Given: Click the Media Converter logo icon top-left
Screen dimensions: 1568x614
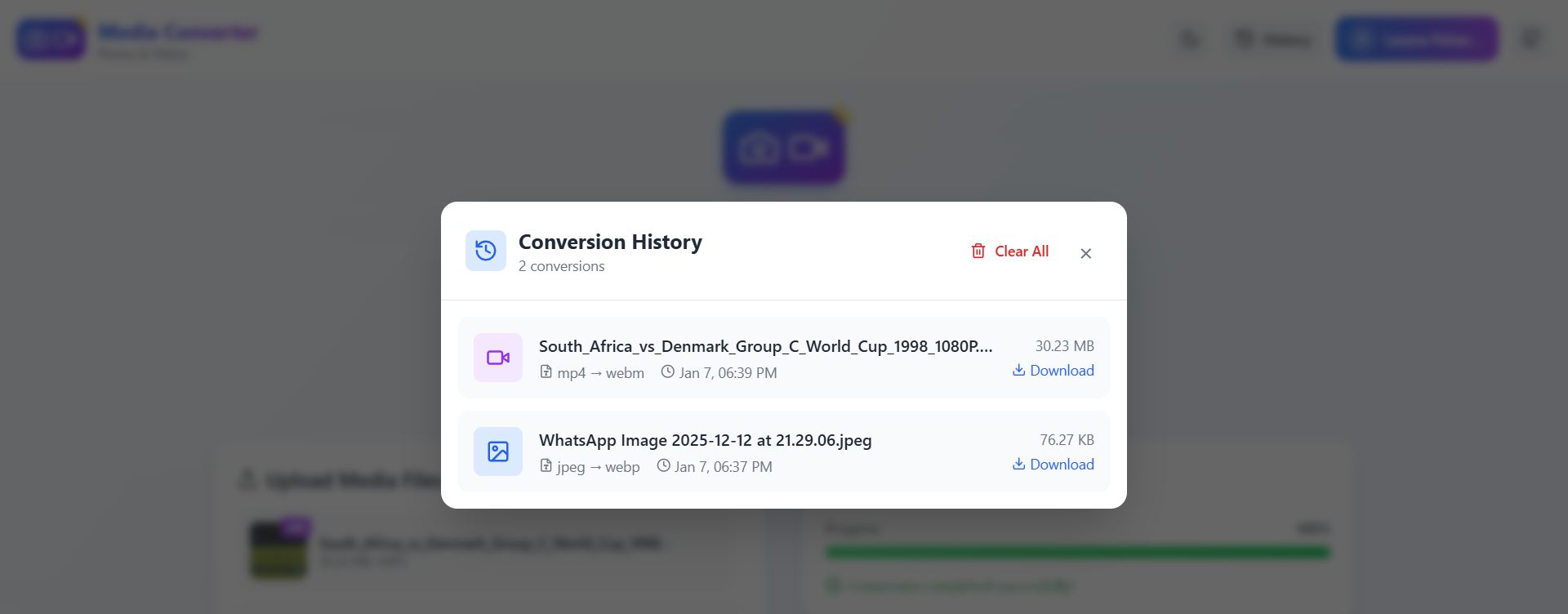Looking at the screenshot, I should [51, 38].
